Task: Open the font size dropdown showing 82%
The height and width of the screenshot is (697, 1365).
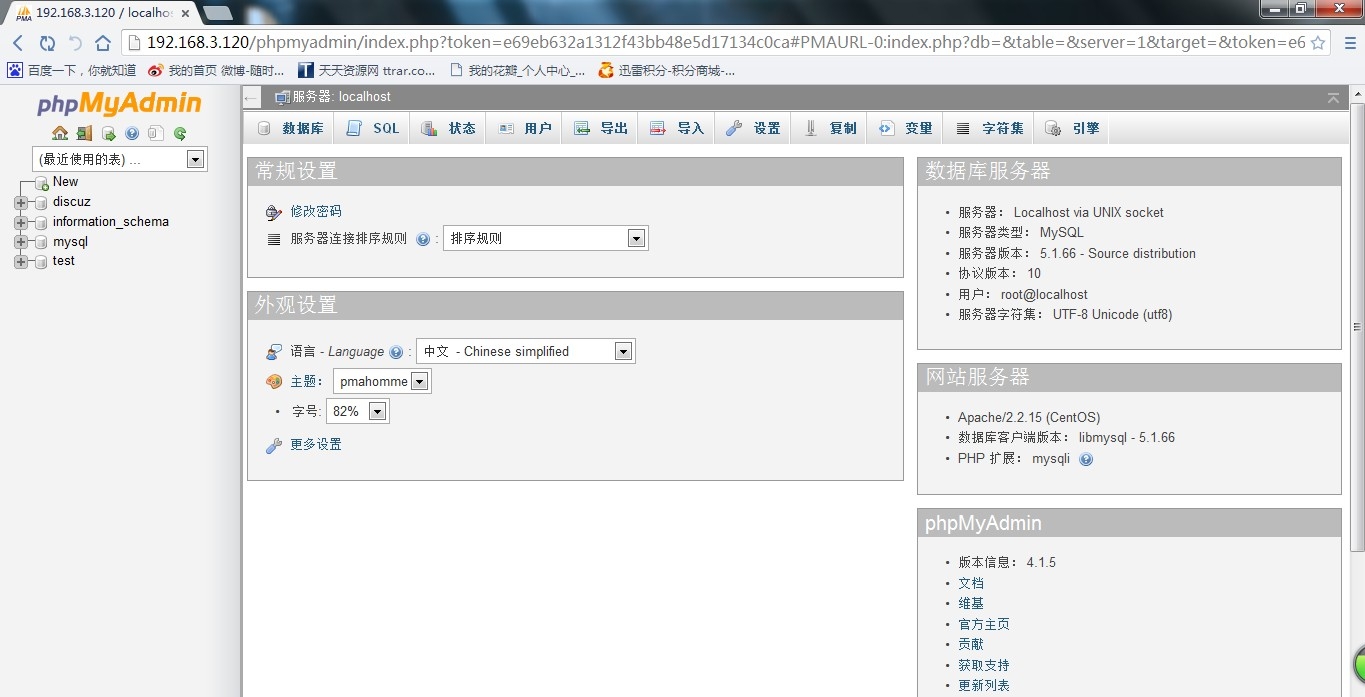Action: (358, 411)
